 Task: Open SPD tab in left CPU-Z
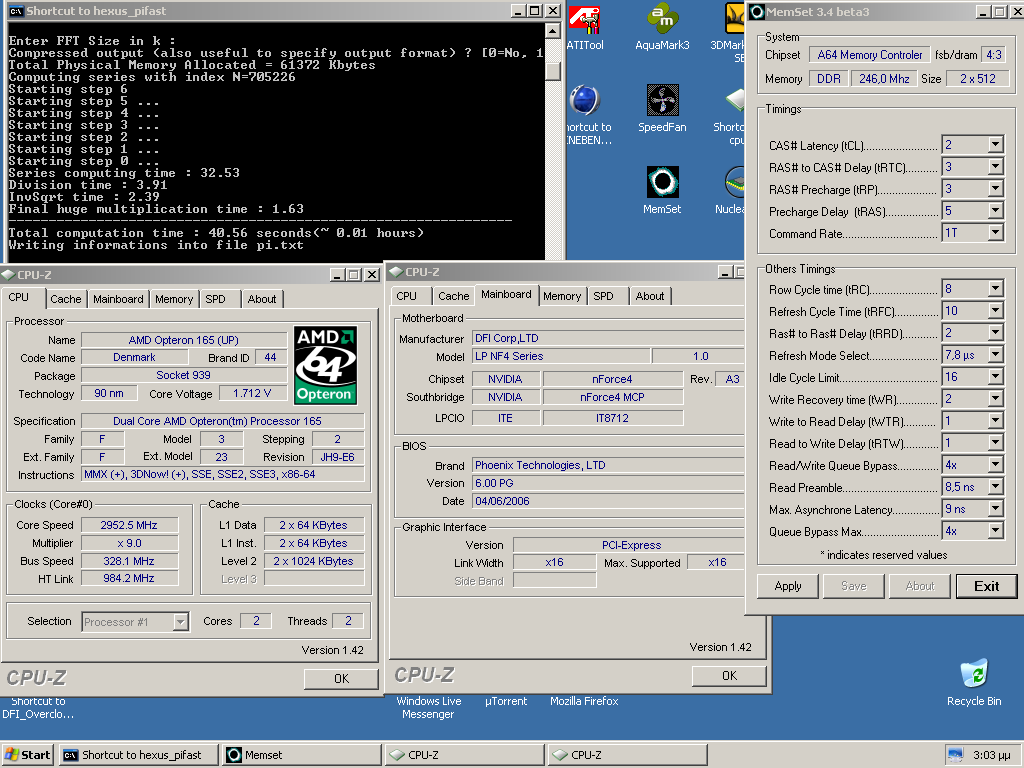pyautogui.click(x=216, y=298)
